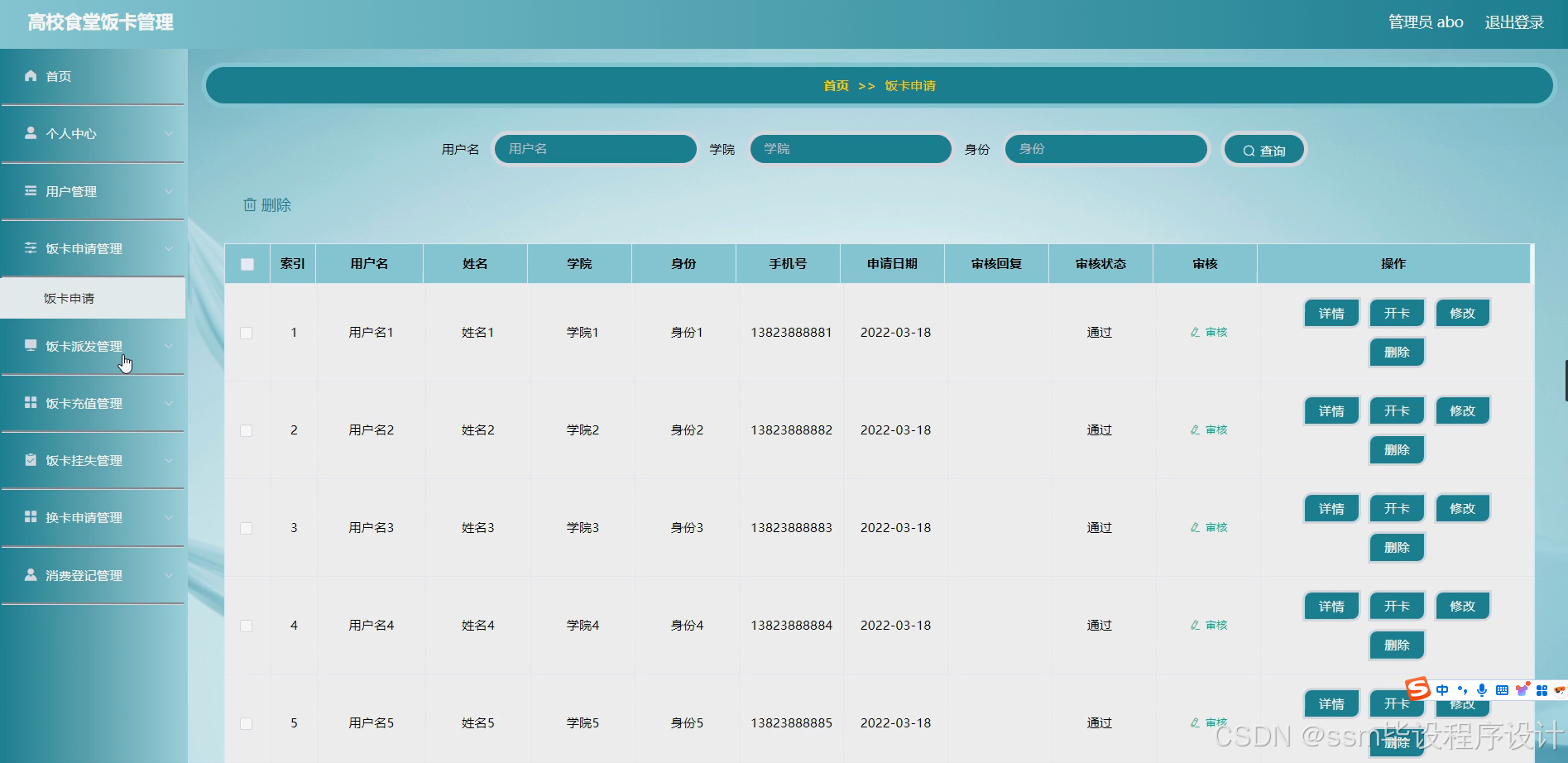
Task: Click 修改 button in row 用户名3
Action: tap(1462, 509)
